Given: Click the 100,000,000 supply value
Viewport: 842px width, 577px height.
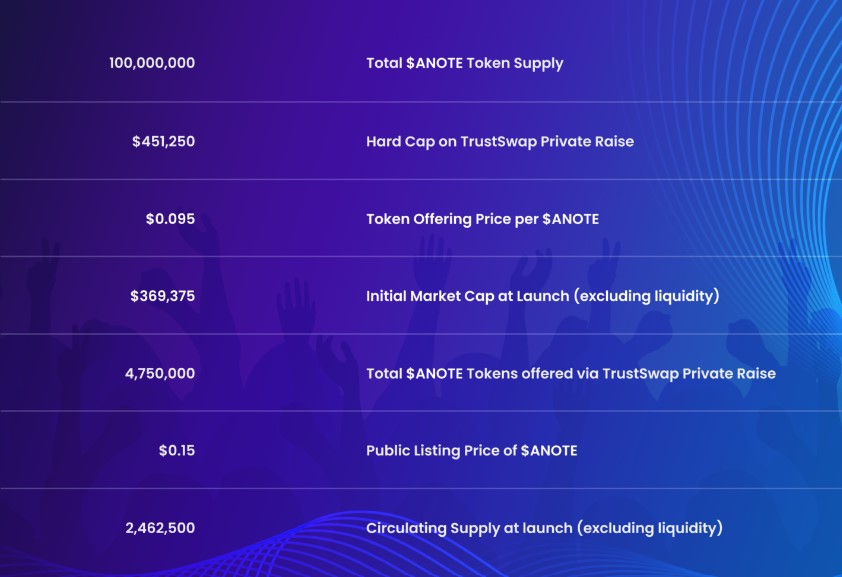Looking at the screenshot, I should (152, 63).
